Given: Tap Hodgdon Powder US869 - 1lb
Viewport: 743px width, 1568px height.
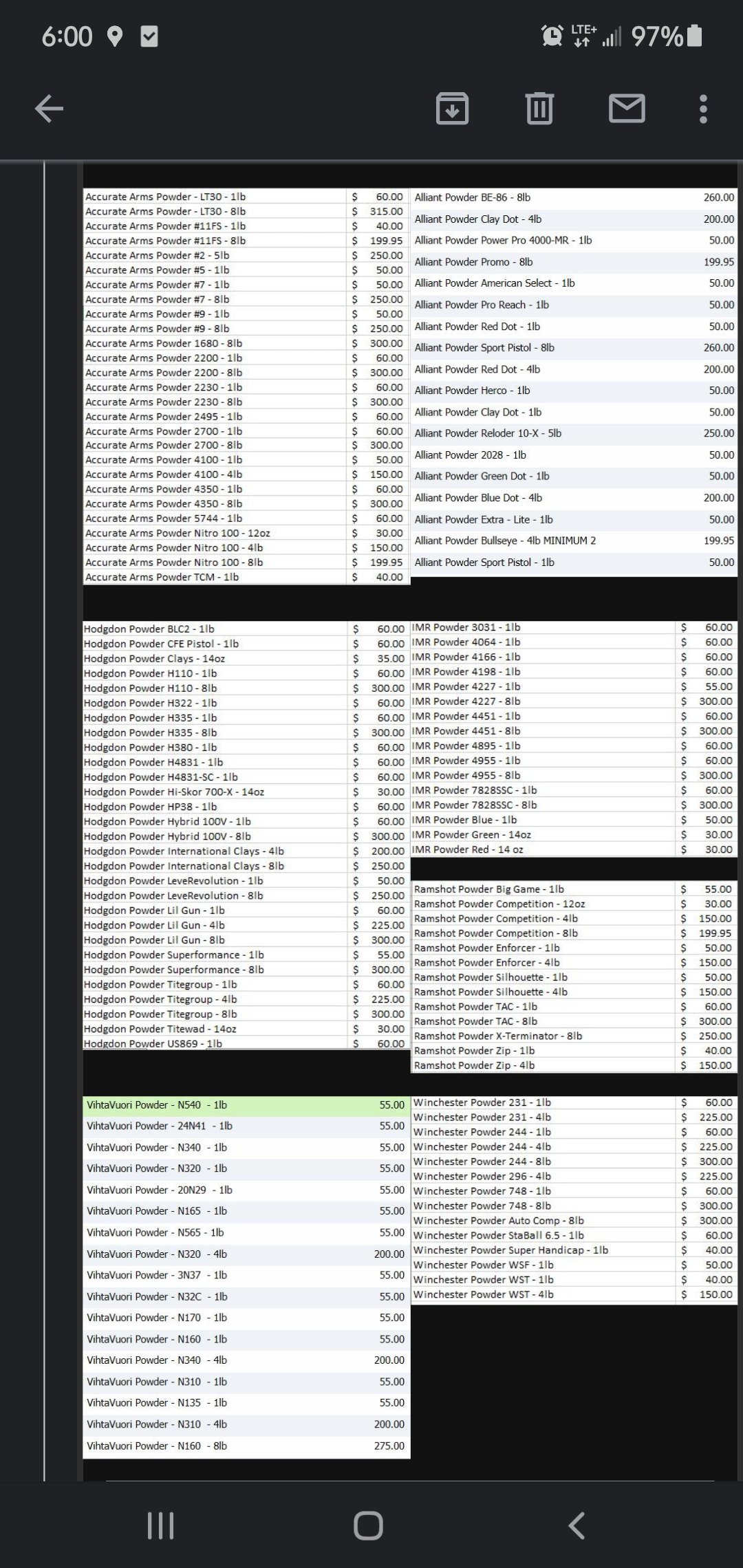Looking at the screenshot, I should [153, 1043].
